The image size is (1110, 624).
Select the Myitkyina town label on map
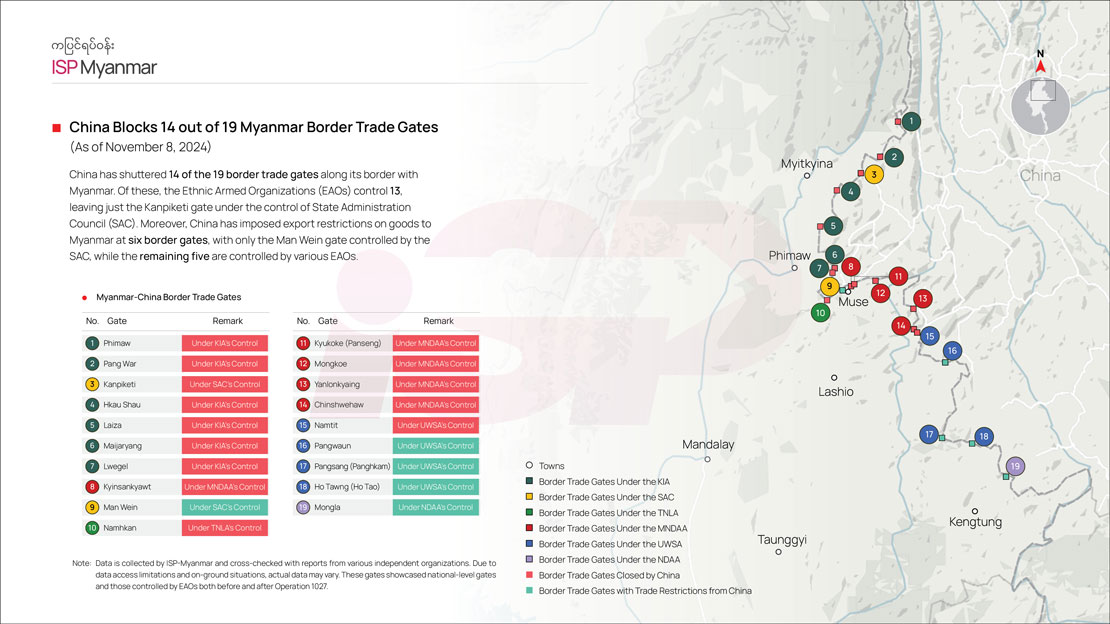click(806, 163)
